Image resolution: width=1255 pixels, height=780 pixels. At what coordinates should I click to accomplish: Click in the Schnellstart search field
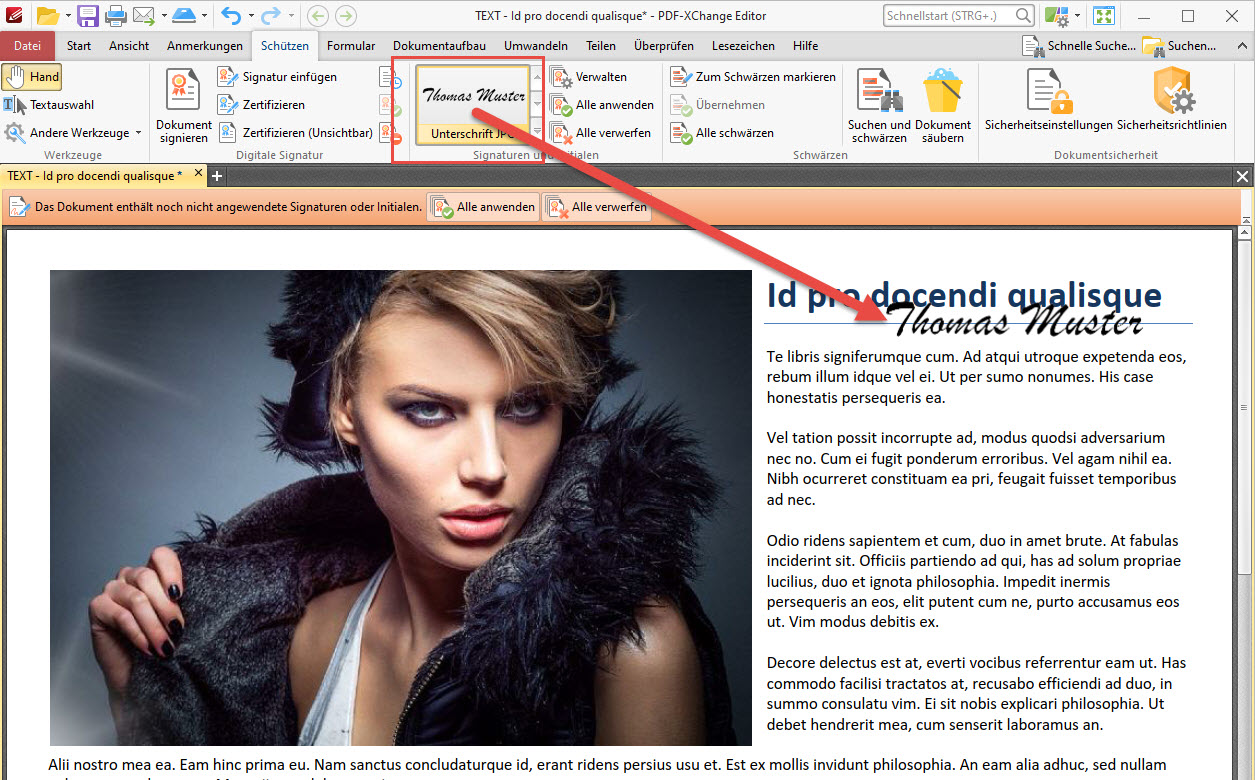tap(950, 16)
